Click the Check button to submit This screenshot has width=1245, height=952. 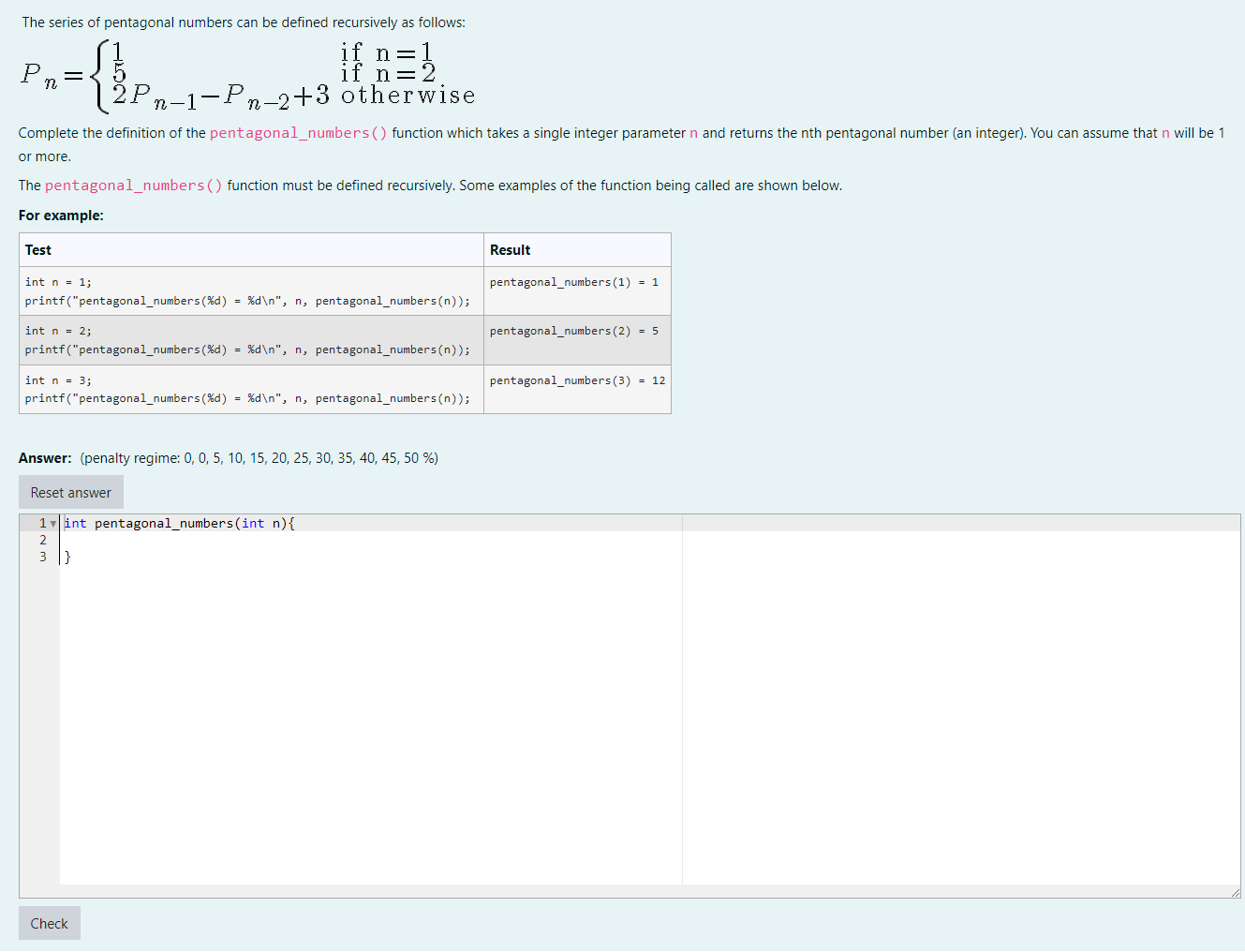click(x=49, y=923)
